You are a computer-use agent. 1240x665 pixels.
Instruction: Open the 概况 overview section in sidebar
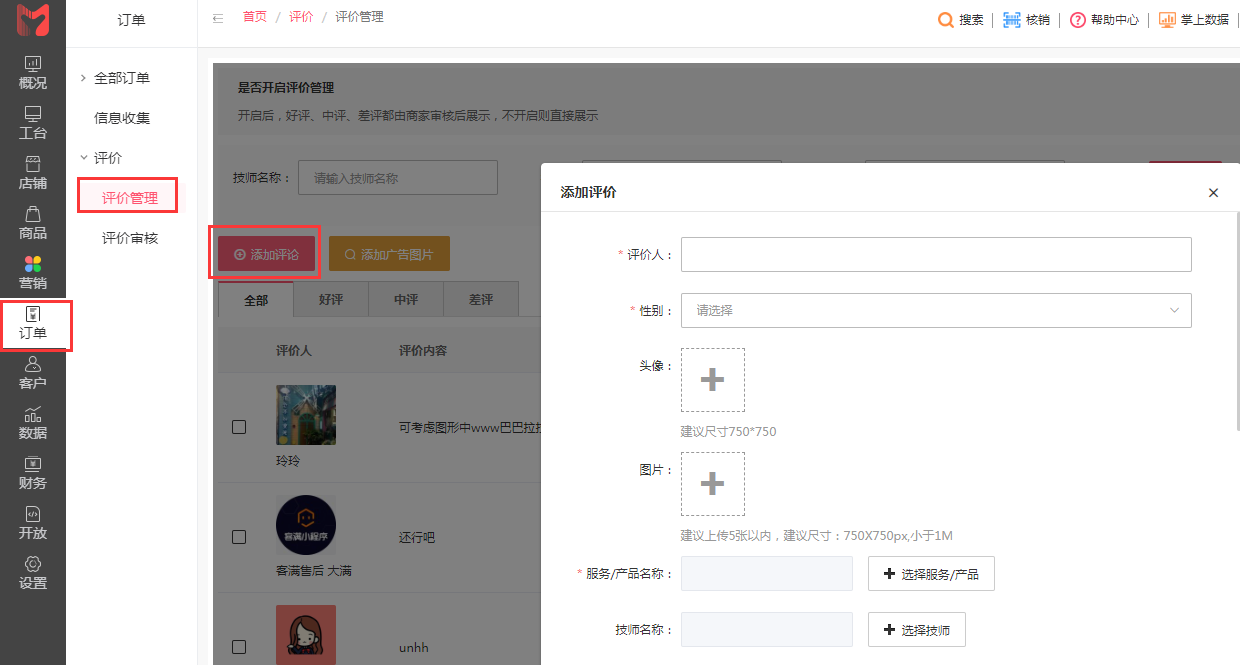(33, 72)
